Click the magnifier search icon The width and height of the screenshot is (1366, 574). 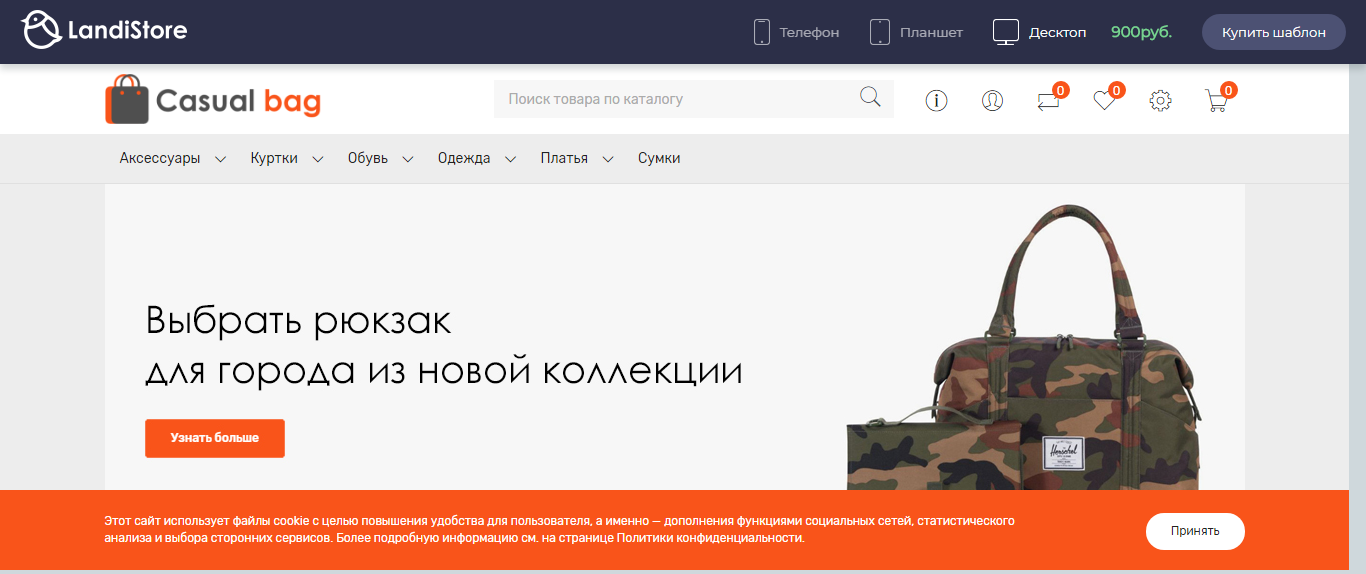[870, 97]
